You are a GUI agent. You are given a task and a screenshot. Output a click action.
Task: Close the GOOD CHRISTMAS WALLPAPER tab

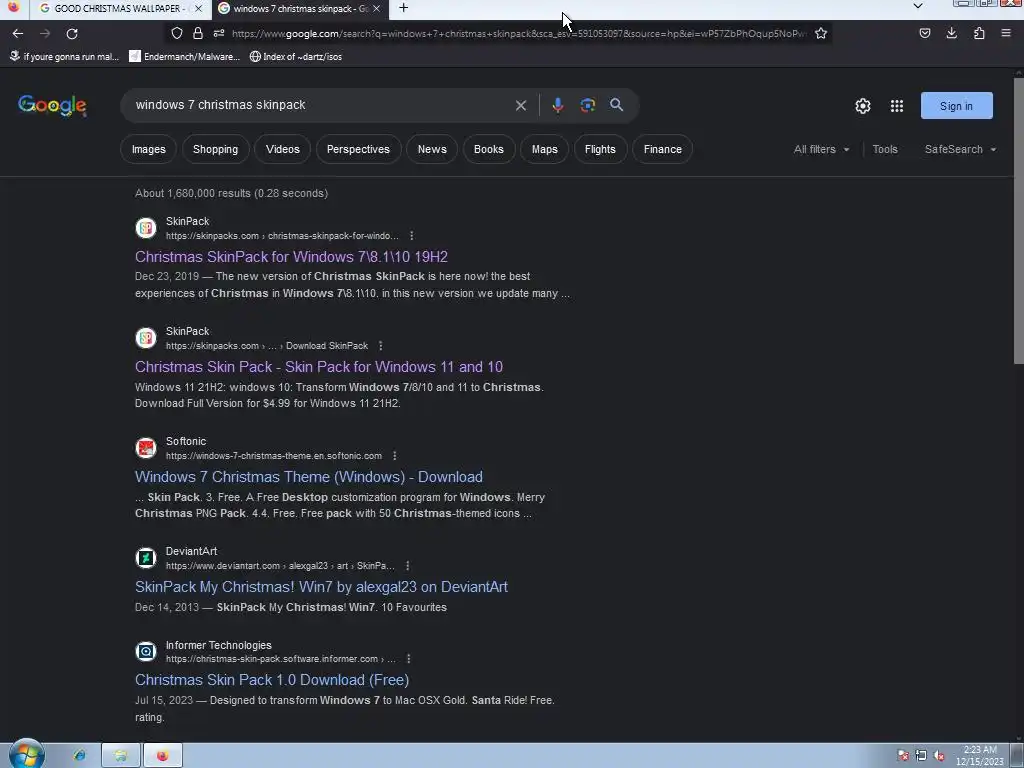point(199,8)
